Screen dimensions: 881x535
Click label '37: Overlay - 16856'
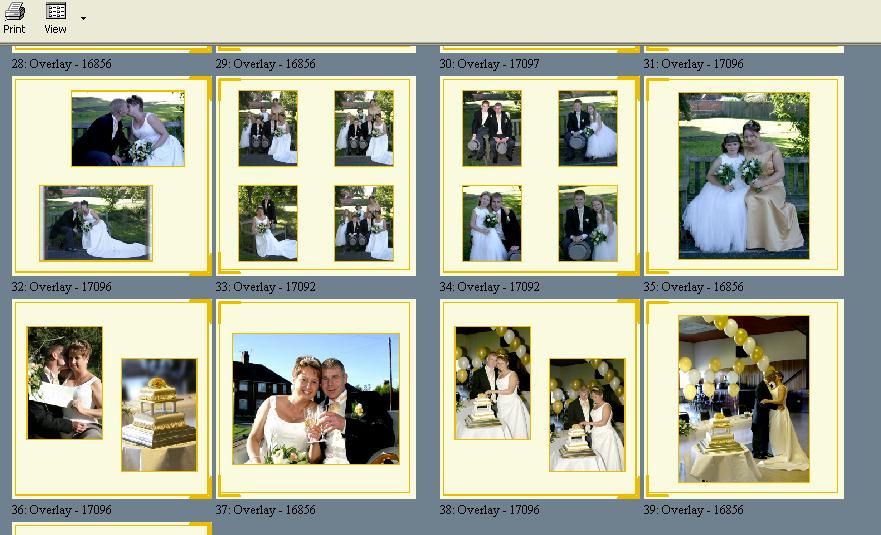(265, 510)
